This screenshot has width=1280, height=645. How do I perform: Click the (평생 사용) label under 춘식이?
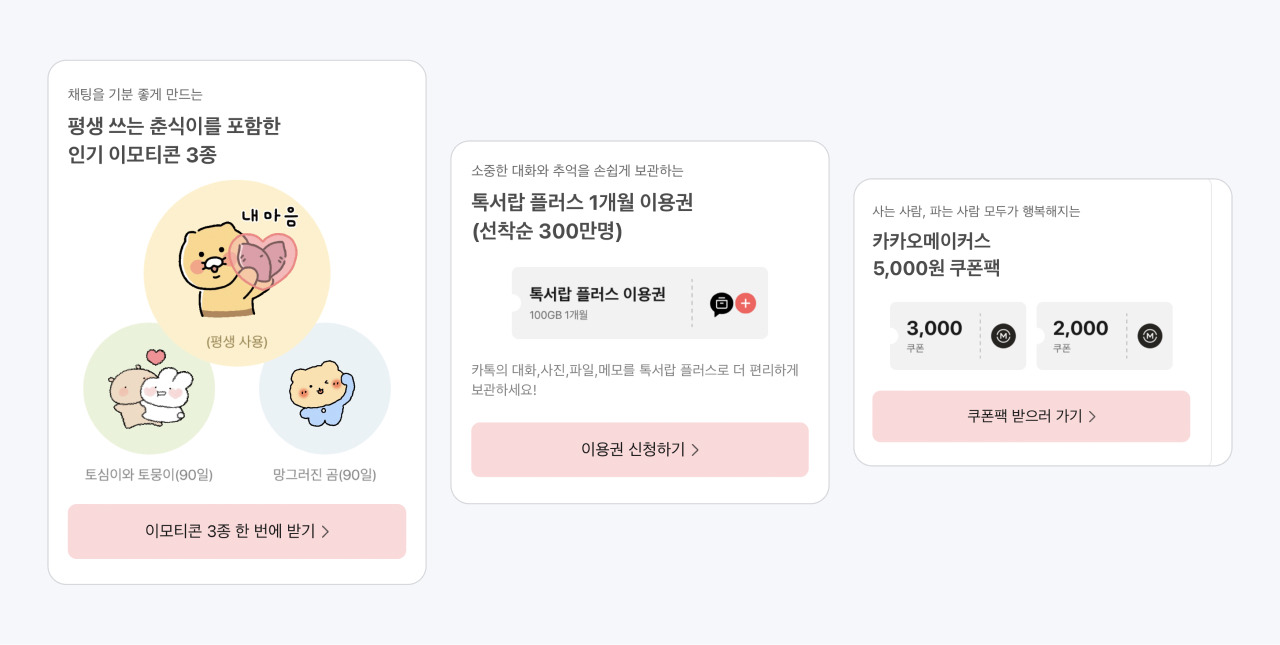(237, 340)
